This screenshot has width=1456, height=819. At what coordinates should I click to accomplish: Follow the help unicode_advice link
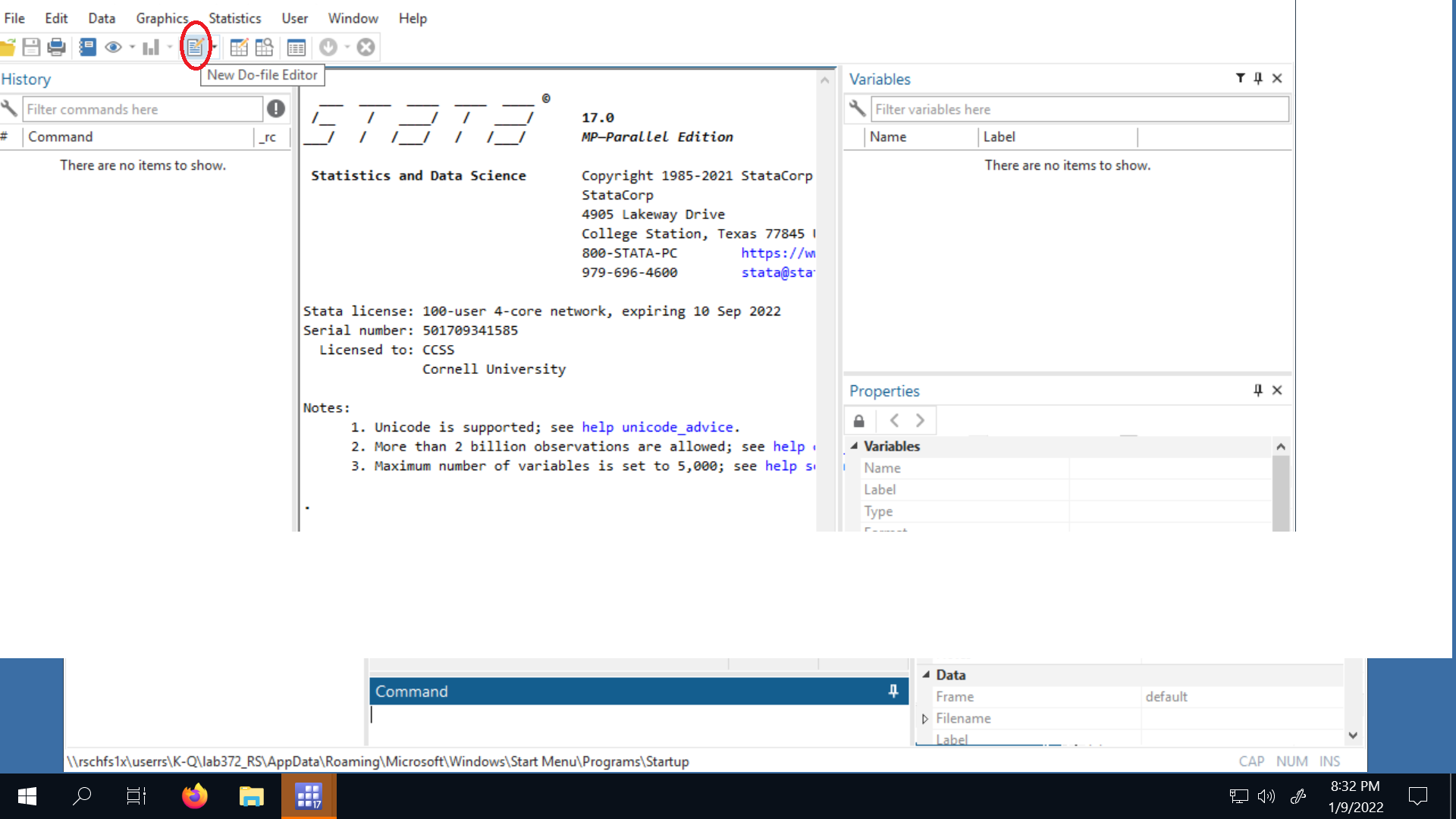coord(657,427)
